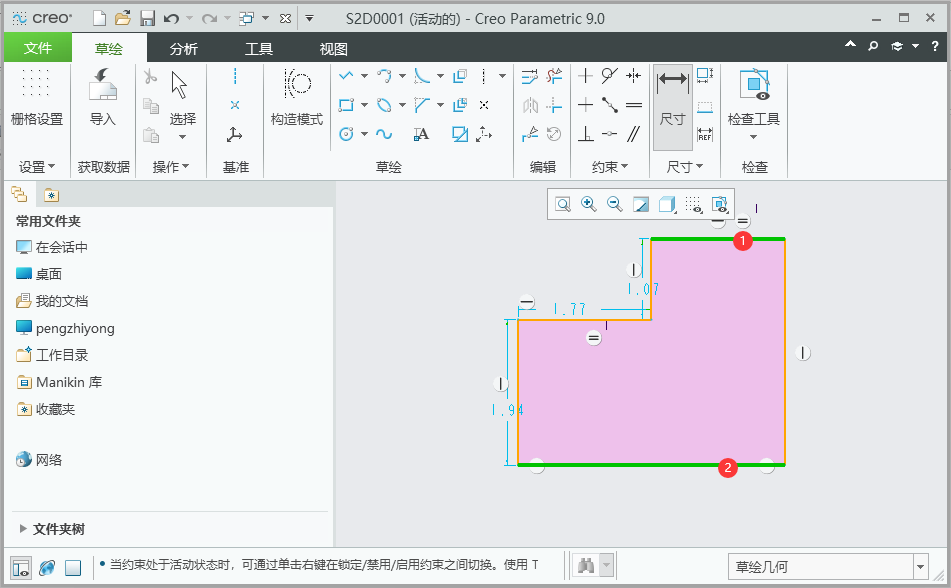This screenshot has height=588, width=951.
Task: Place a datum coordinate system
Action: 235,134
